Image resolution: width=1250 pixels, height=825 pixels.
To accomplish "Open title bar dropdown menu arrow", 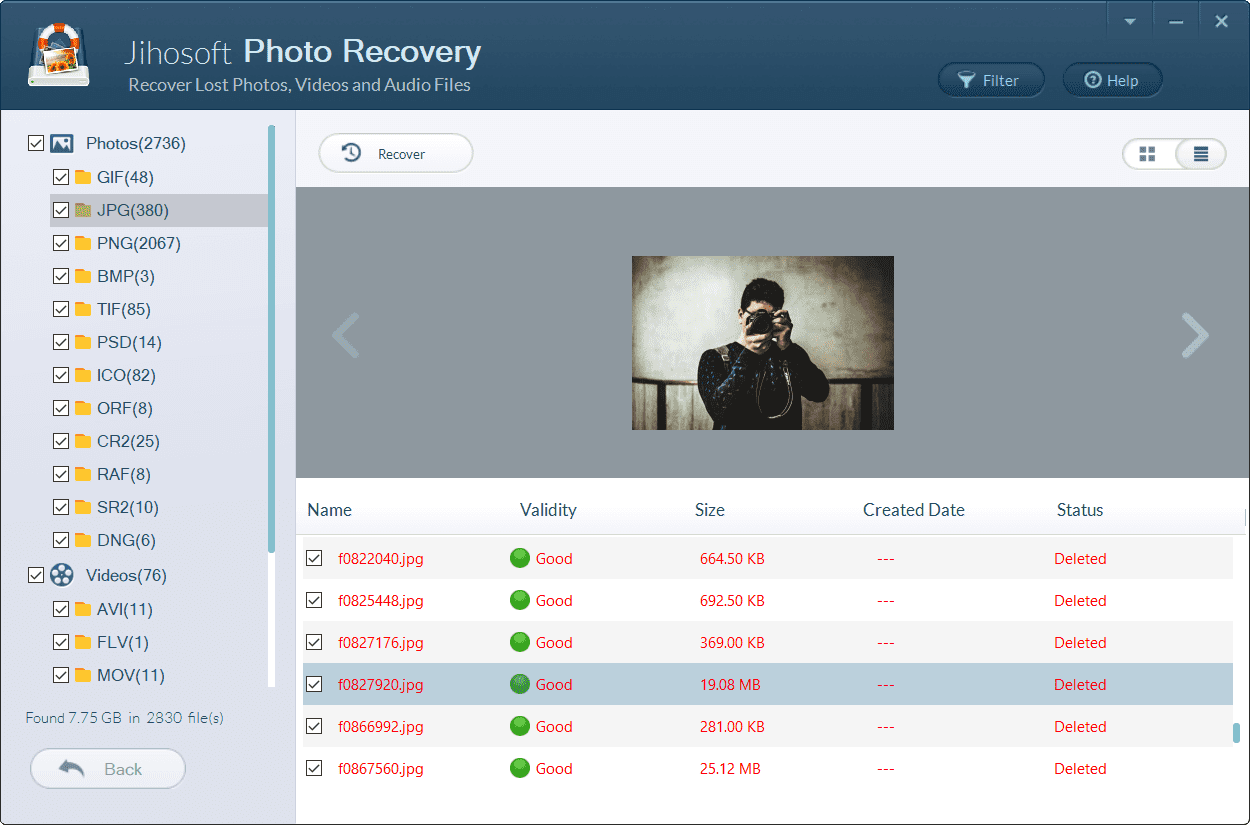I will (1130, 22).
